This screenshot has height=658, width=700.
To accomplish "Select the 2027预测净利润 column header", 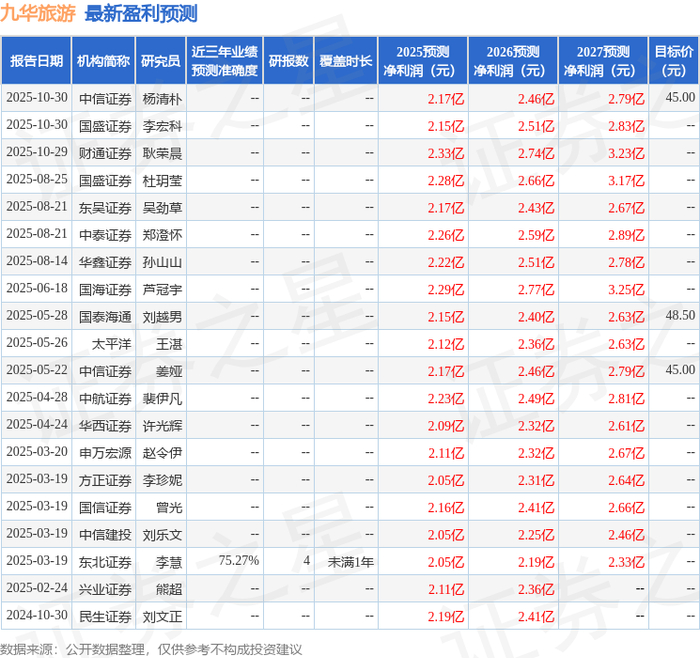I will pos(603,61).
